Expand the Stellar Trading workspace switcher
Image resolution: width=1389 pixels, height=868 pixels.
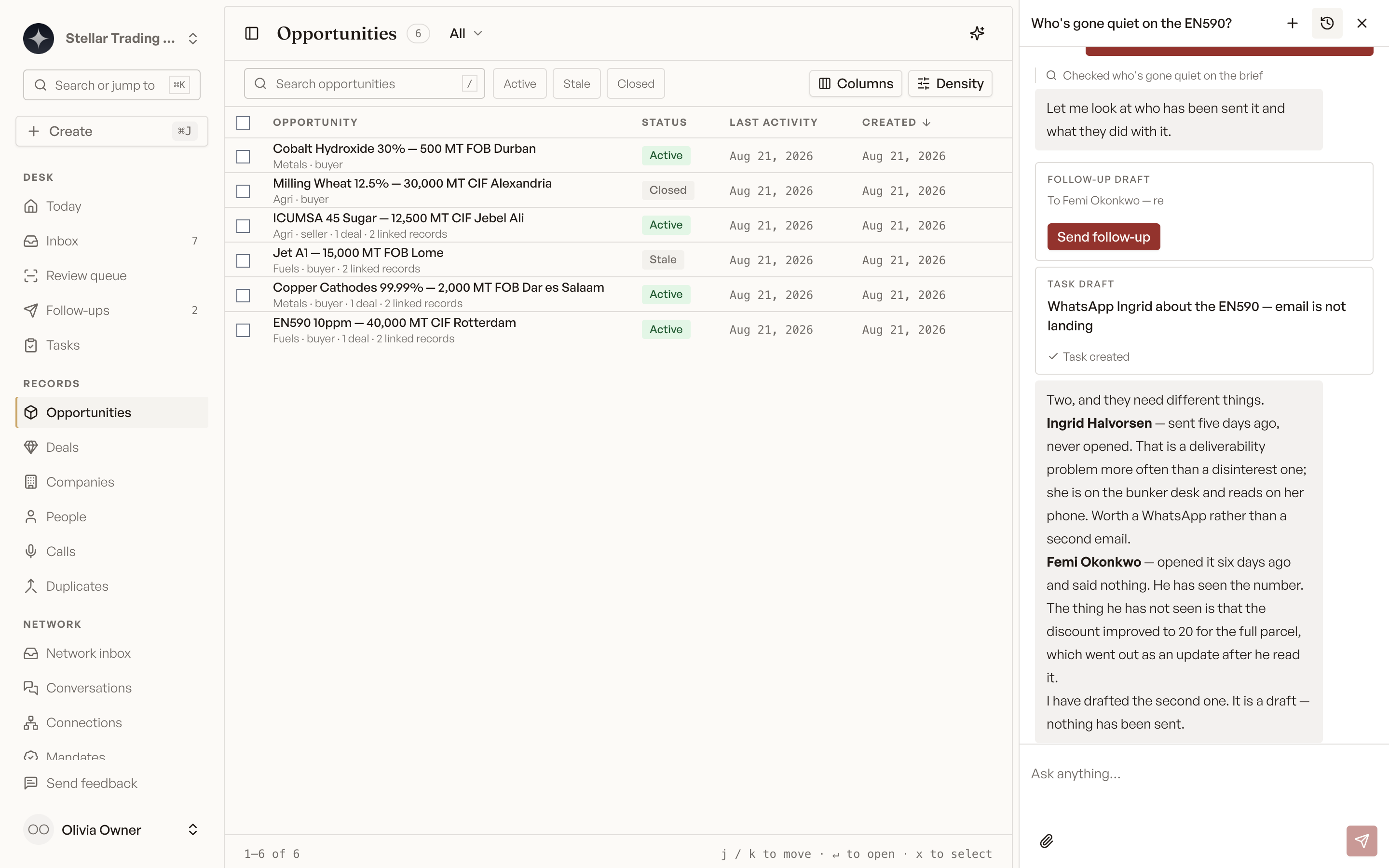point(112,39)
